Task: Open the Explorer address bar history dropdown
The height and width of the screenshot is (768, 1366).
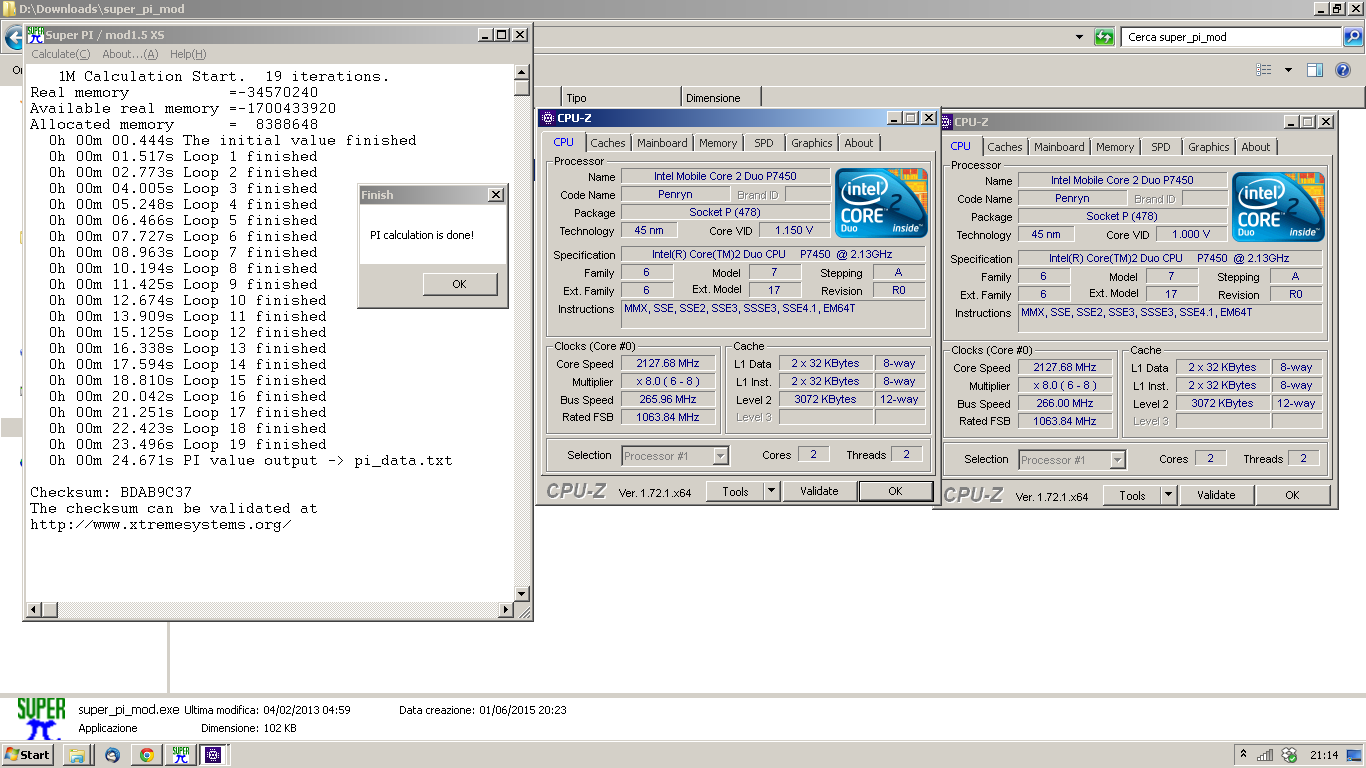Action: [x=1079, y=37]
